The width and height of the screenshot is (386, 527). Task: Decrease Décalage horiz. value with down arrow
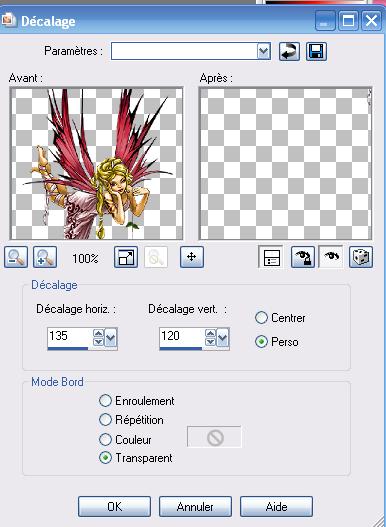(x=98, y=342)
